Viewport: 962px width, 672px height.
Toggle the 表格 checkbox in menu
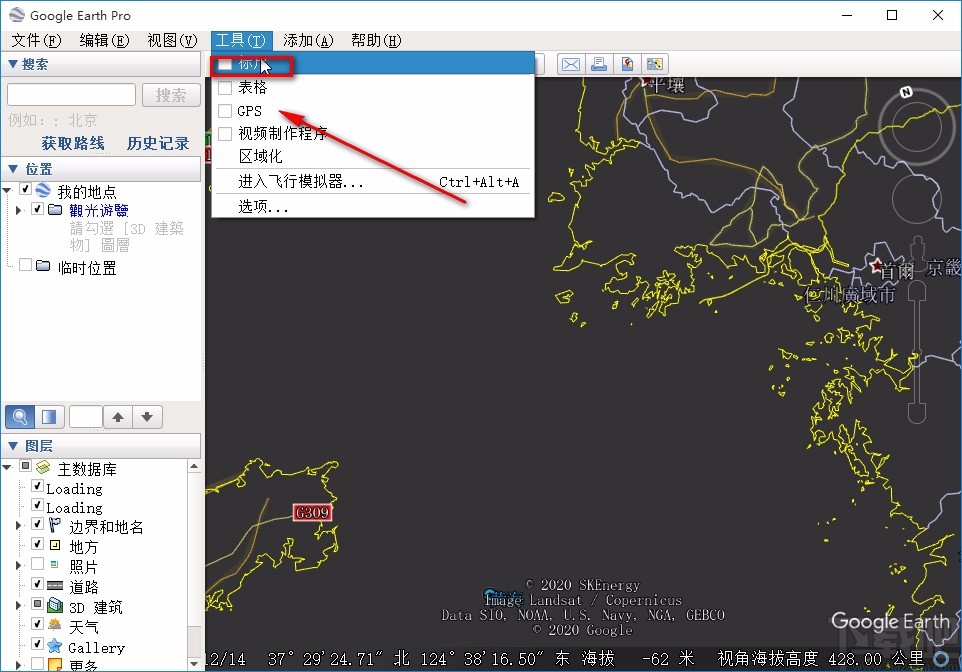(225, 88)
